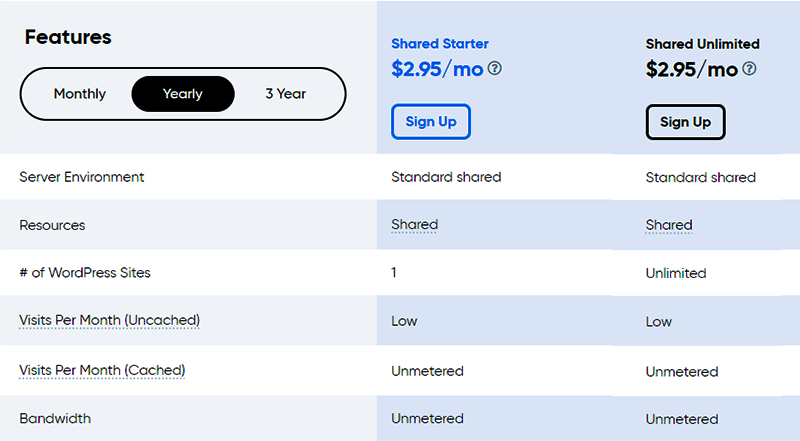Show tooltip for Starter Resources Shared value
Image resolution: width=800 pixels, height=441 pixels.
[414, 225]
